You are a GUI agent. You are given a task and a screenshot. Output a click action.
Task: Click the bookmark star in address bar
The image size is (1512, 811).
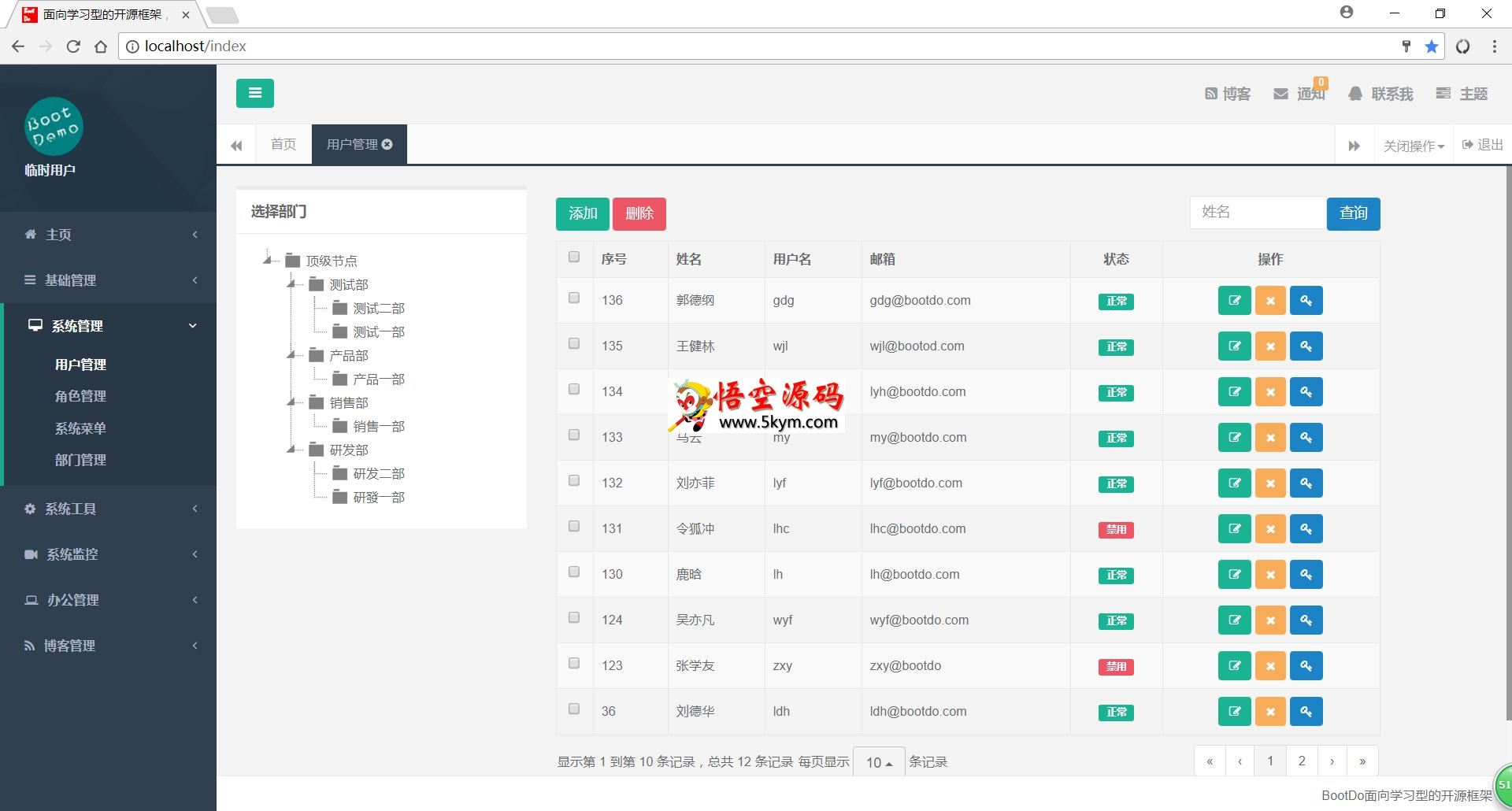tap(1432, 46)
